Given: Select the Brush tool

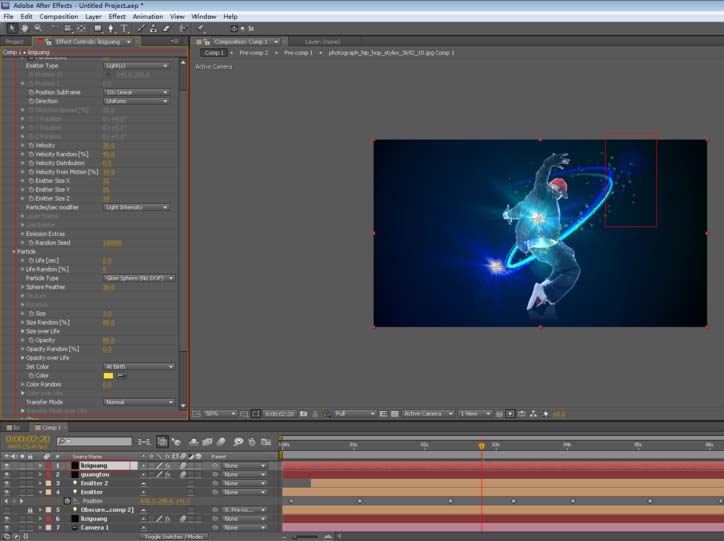Looking at the screenshot, I should [x=141, y=29].
